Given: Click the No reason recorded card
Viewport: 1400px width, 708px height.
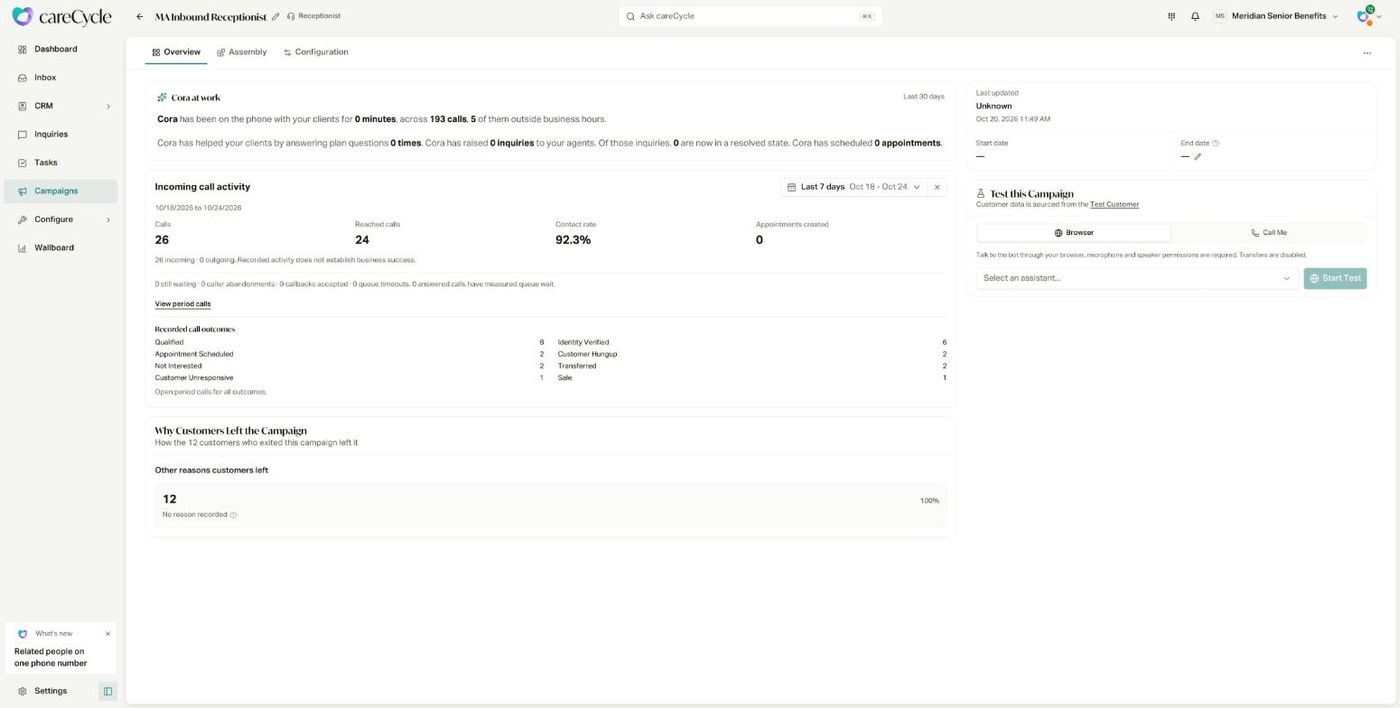Looking at the screenshot, I should (x=550, y=506).
